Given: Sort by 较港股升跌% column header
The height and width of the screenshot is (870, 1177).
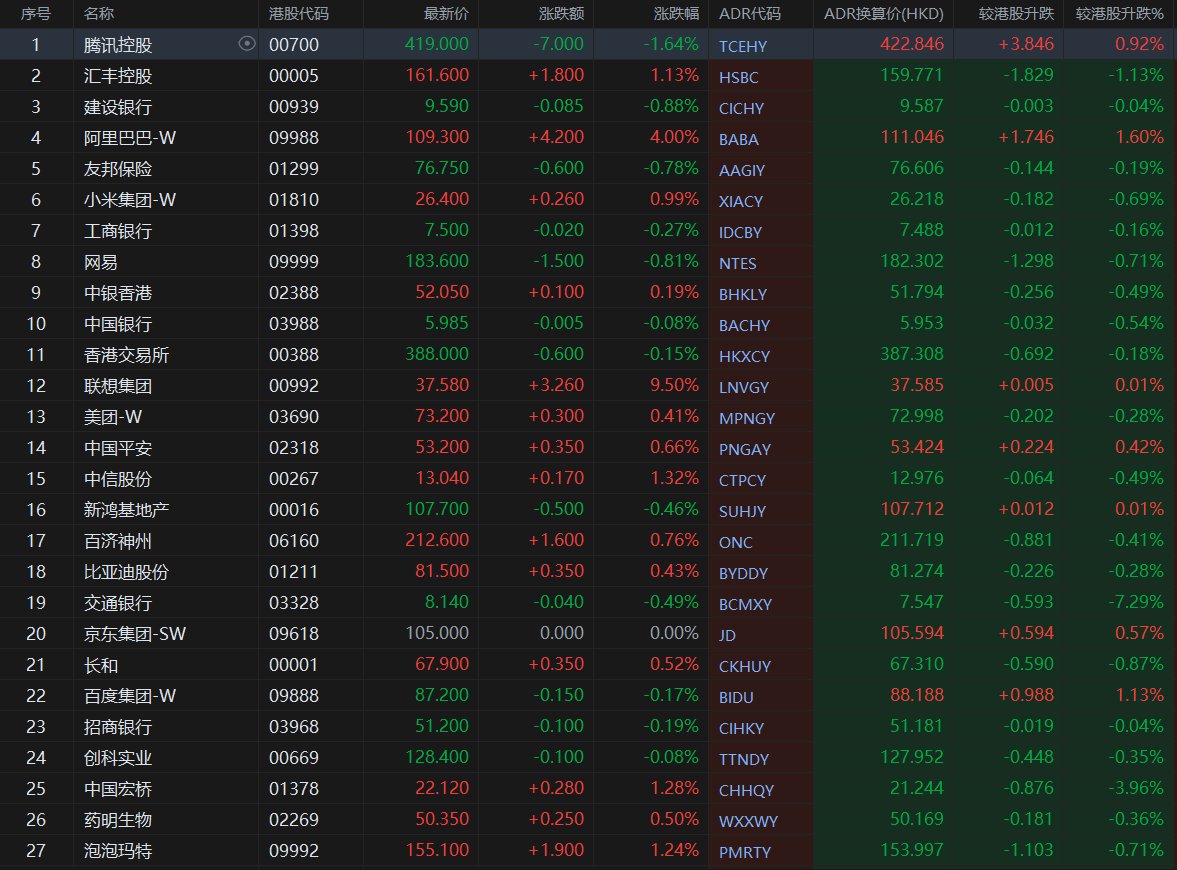Looking at the screenshot, I should pos(1119,14).
